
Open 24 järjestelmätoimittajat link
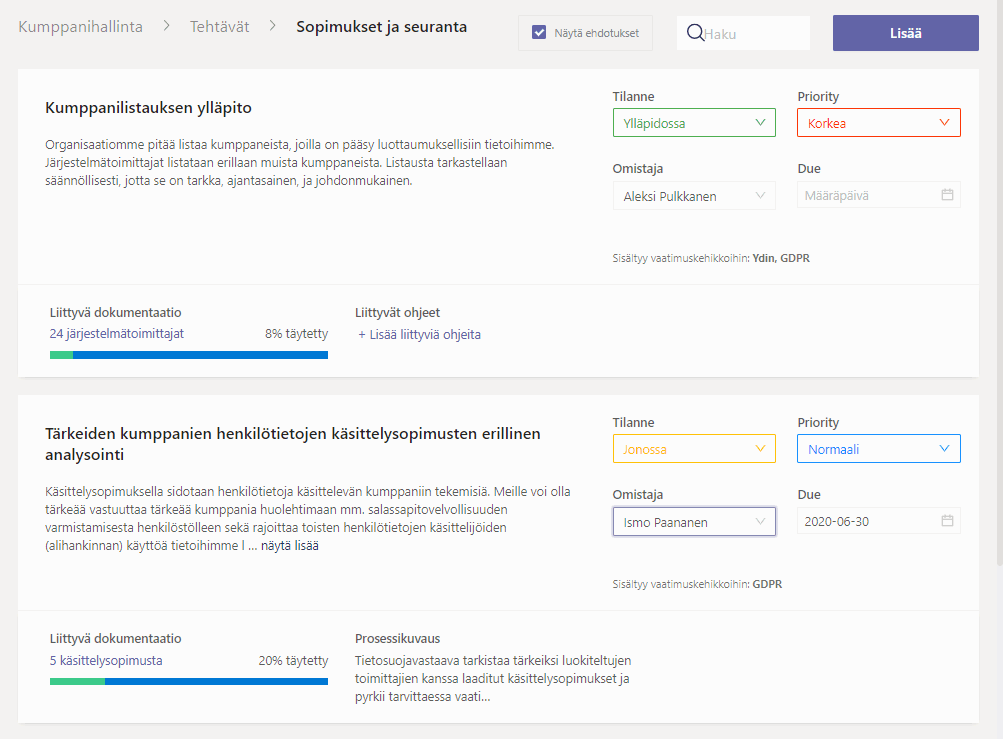pyautogui.click(x=116, y=333)
